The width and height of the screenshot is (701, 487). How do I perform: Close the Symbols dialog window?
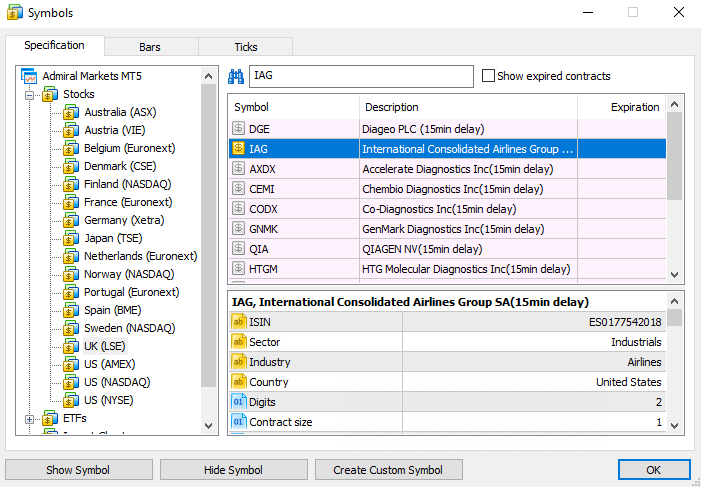coord(679,13)
